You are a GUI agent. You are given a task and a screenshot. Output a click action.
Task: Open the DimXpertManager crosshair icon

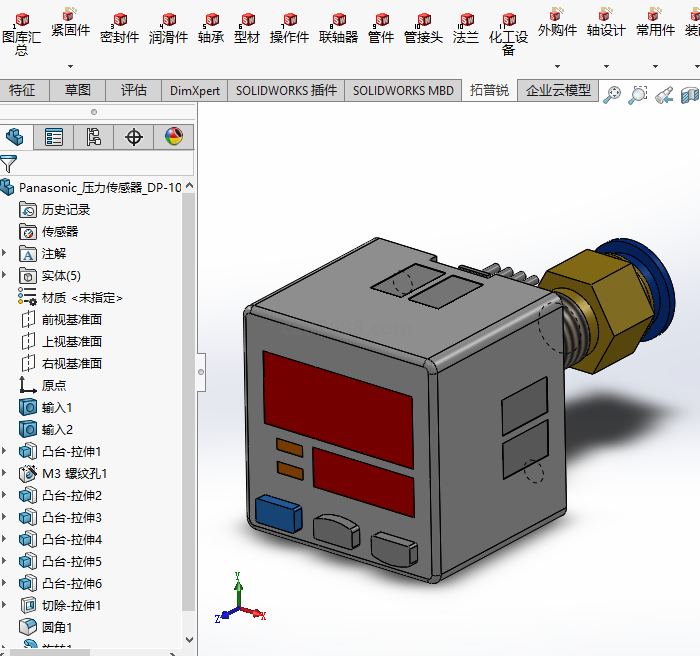tap(134, 137)
